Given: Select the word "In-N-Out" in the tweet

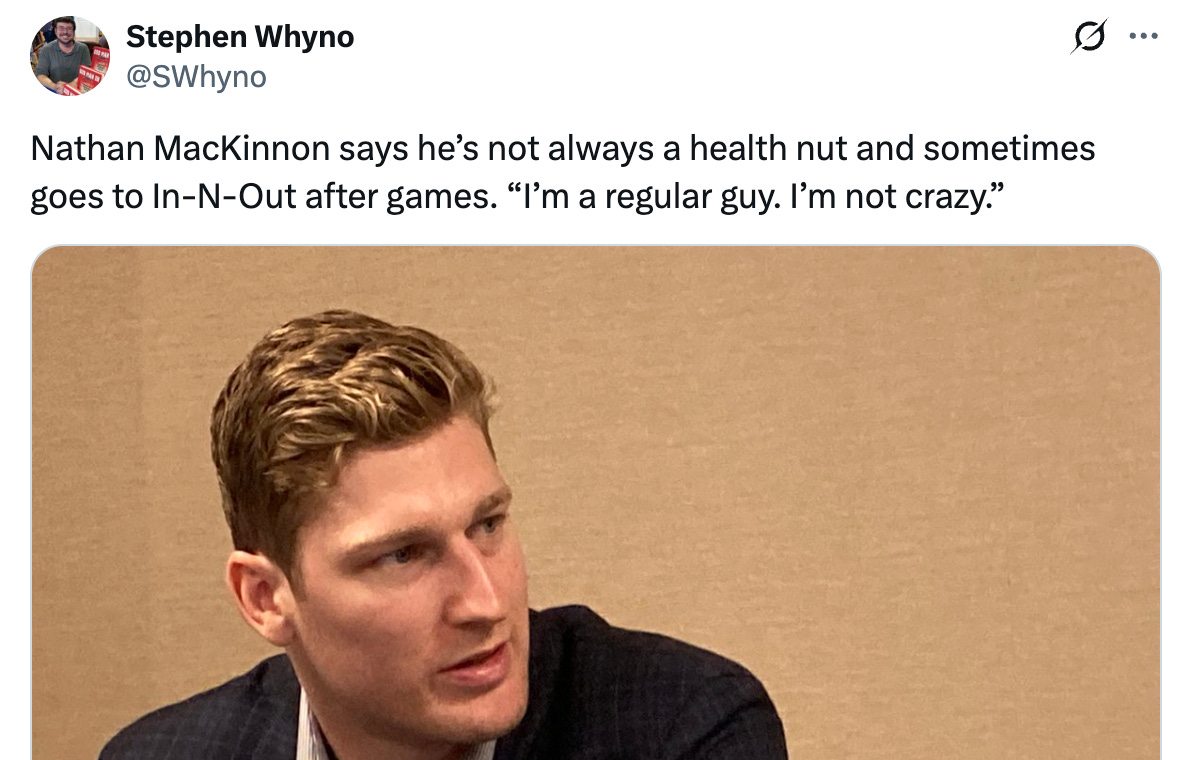Looking at the screenshot, I should pos(224,197).
